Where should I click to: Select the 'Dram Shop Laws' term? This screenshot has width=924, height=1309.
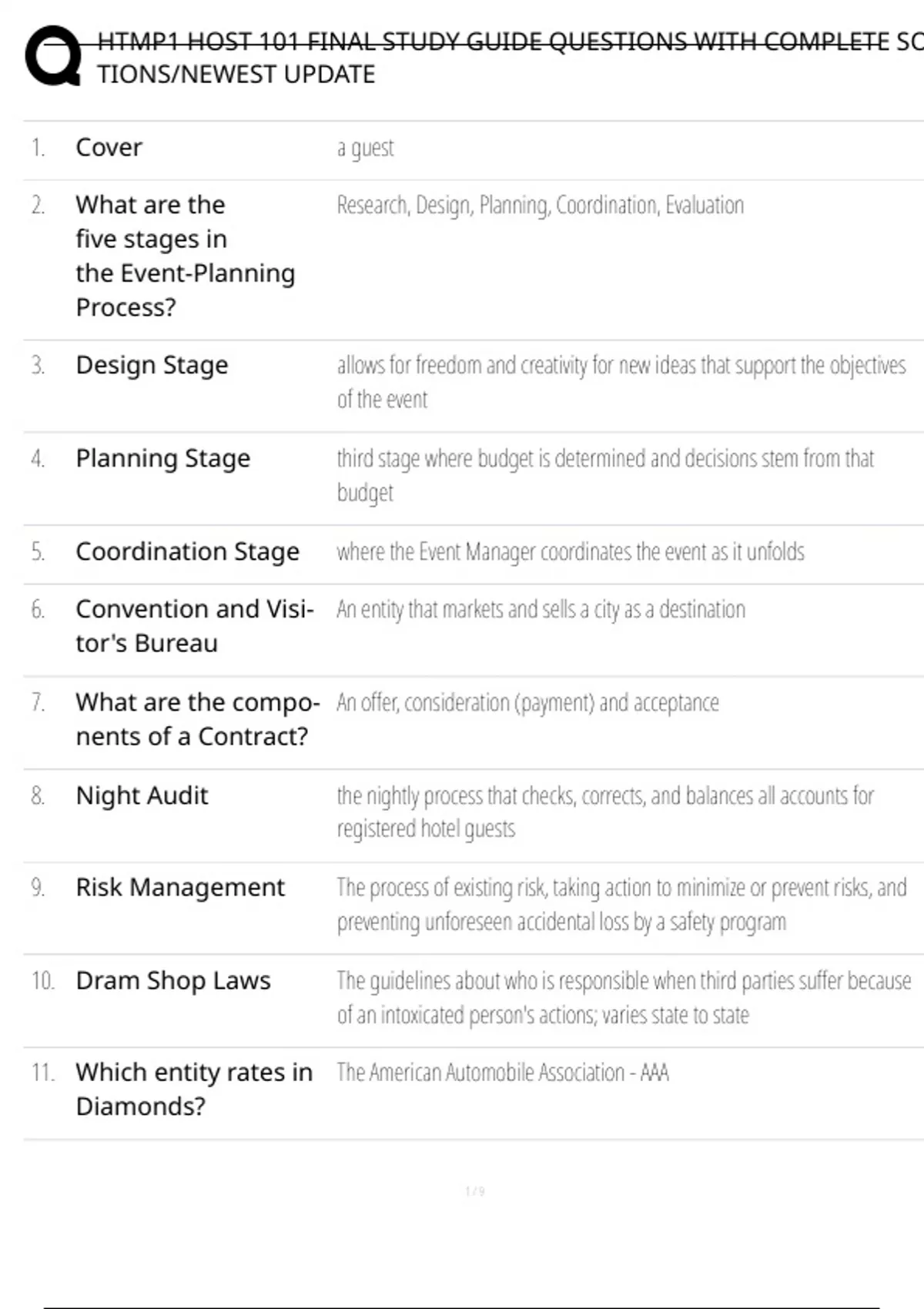tap(173, 981)
